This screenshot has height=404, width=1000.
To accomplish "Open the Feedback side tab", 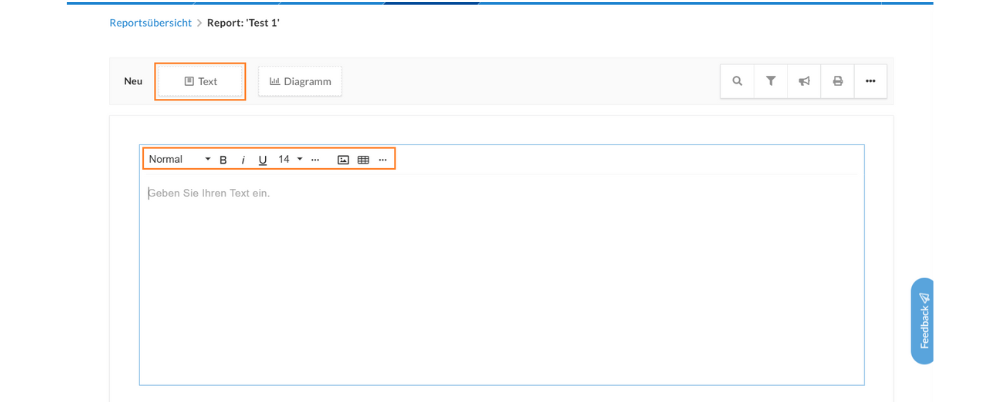I will coord(922,321).
